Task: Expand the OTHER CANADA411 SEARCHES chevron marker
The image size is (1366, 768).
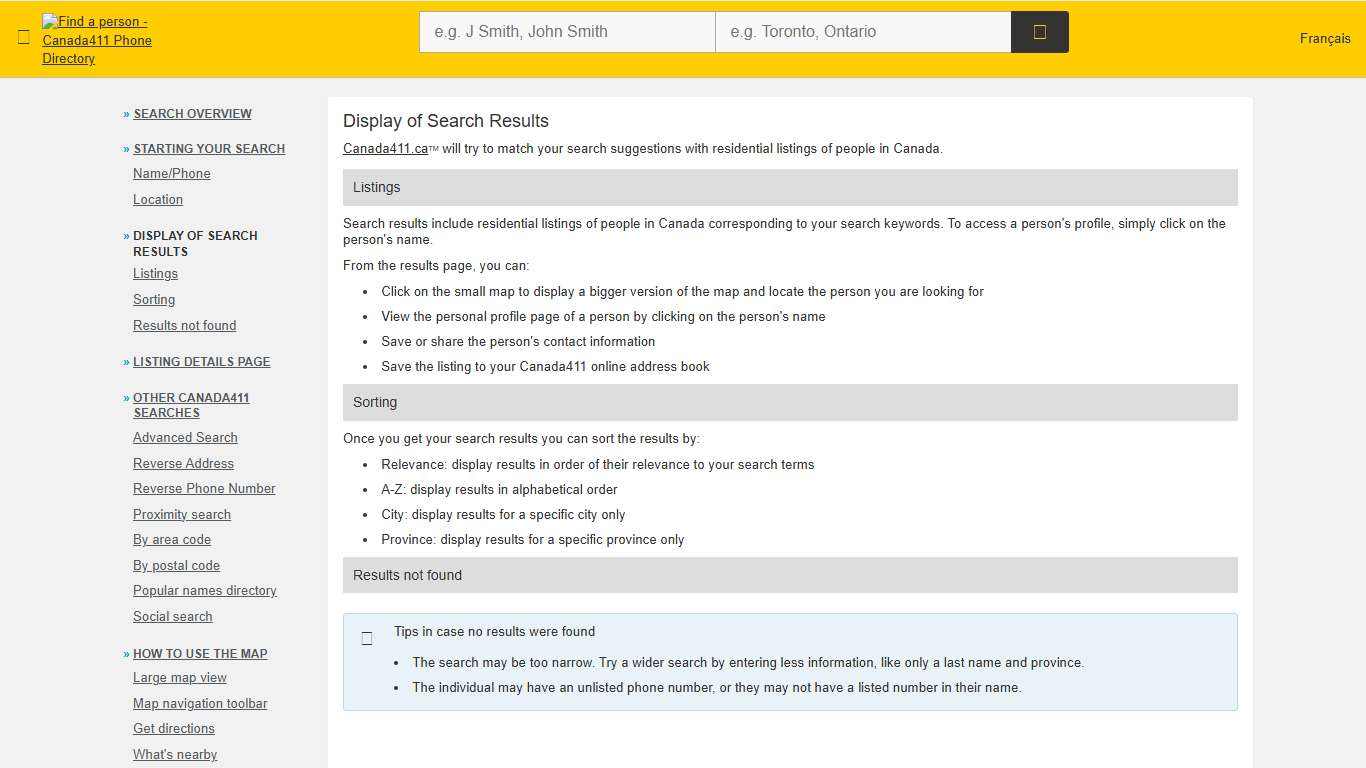Action: point(125,398)
